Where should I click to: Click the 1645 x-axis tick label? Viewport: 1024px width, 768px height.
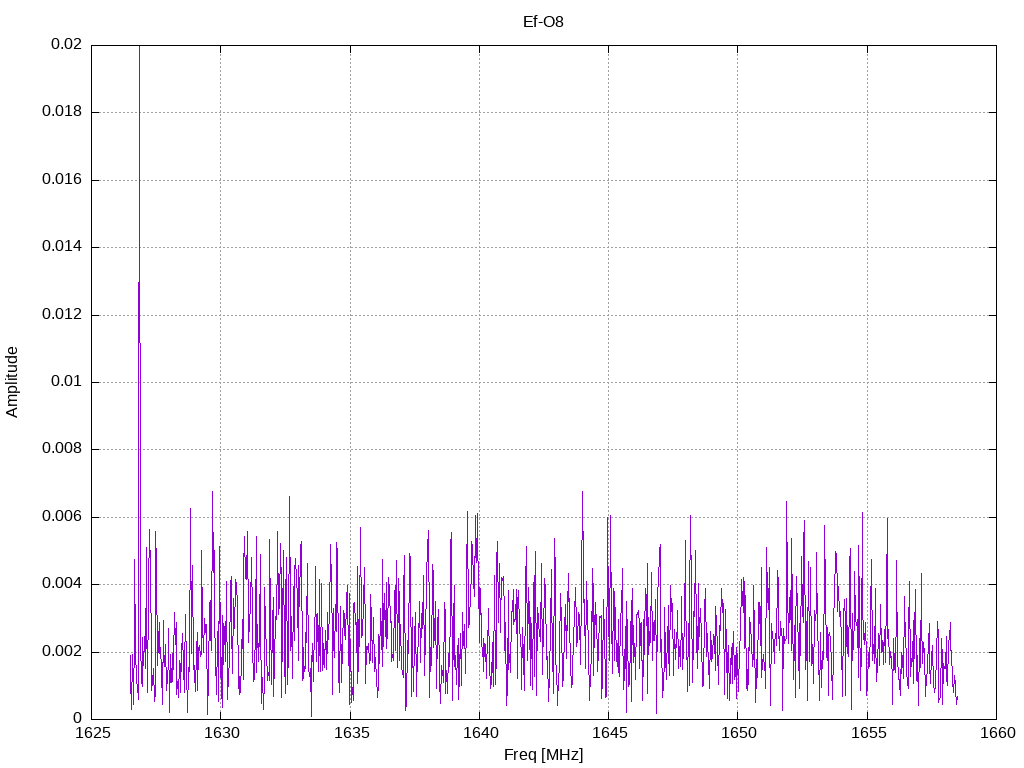(x=608, y=734)
